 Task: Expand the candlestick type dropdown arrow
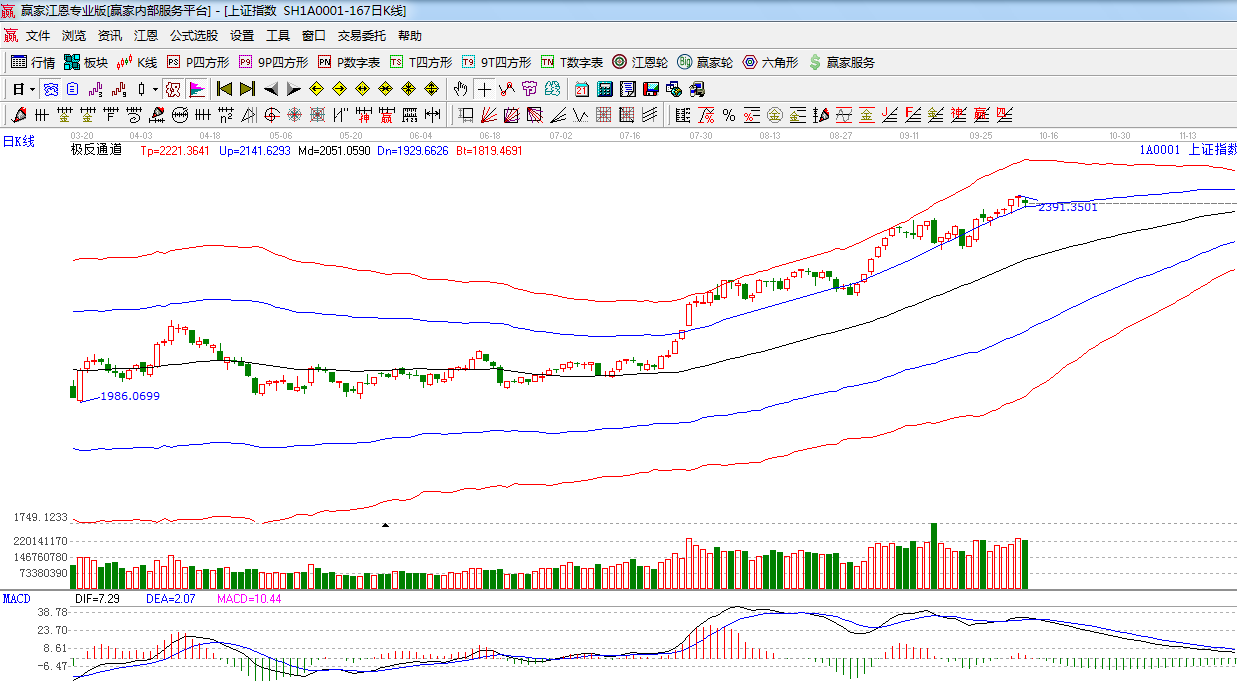pyautogui.click(x=155, y=89)
